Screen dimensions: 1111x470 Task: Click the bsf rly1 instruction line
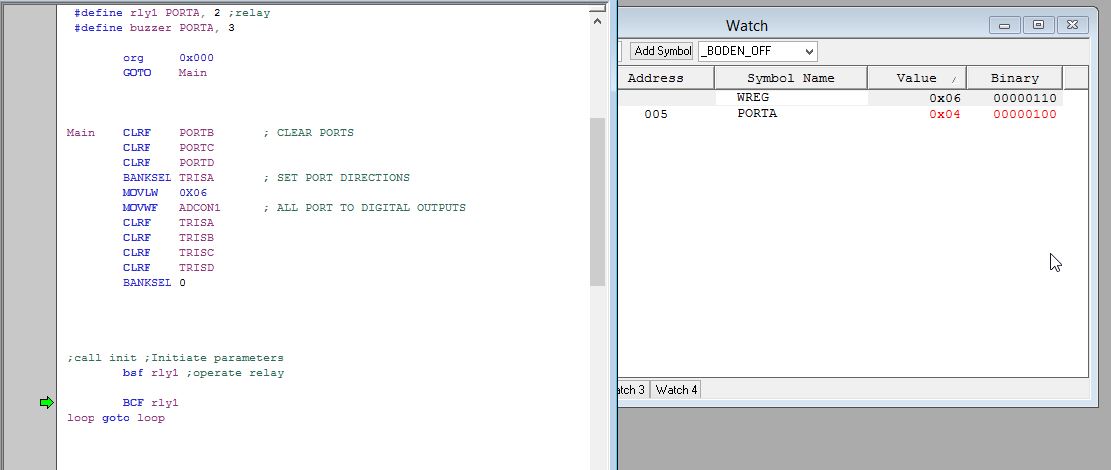pyautogui.click(x=203, y=373)
